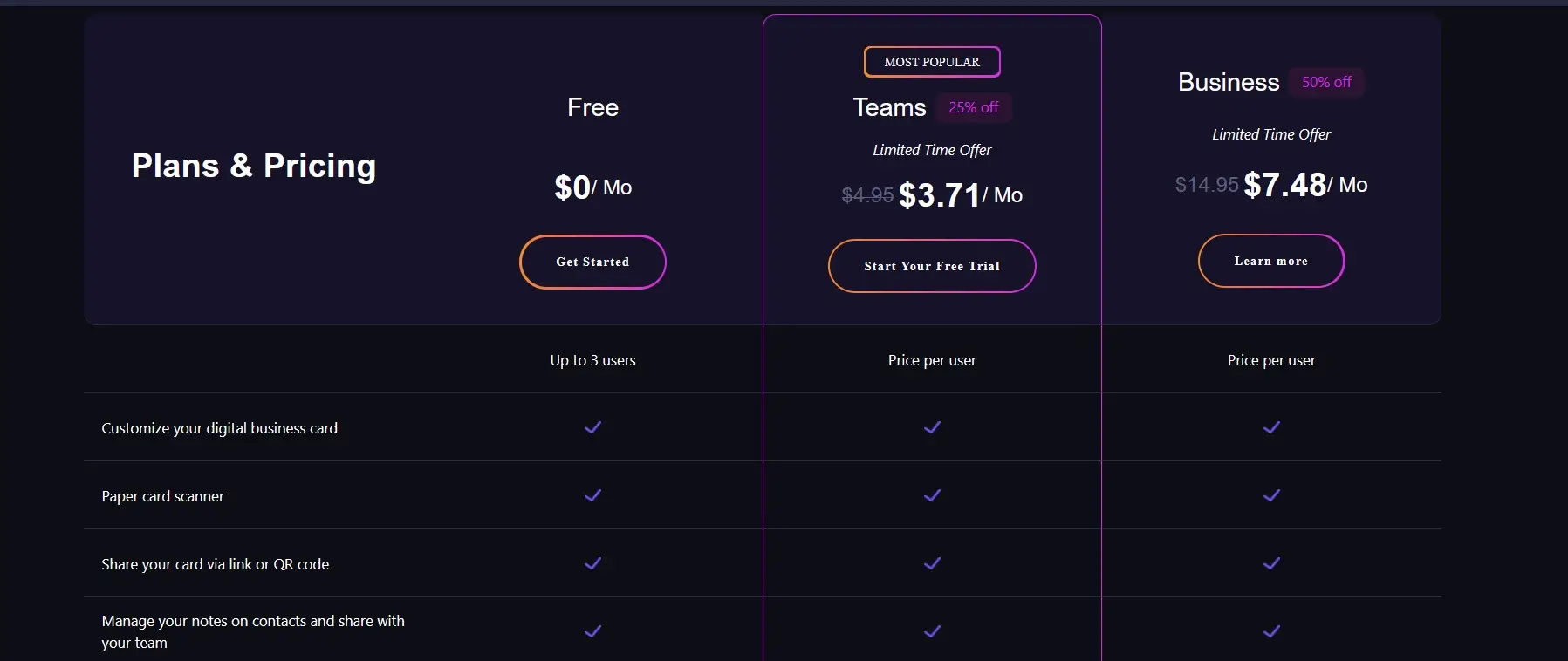Select the 25% off Teams tag
The height and width of the screenshot is (661, 1568).
click(x=974, y=107)
